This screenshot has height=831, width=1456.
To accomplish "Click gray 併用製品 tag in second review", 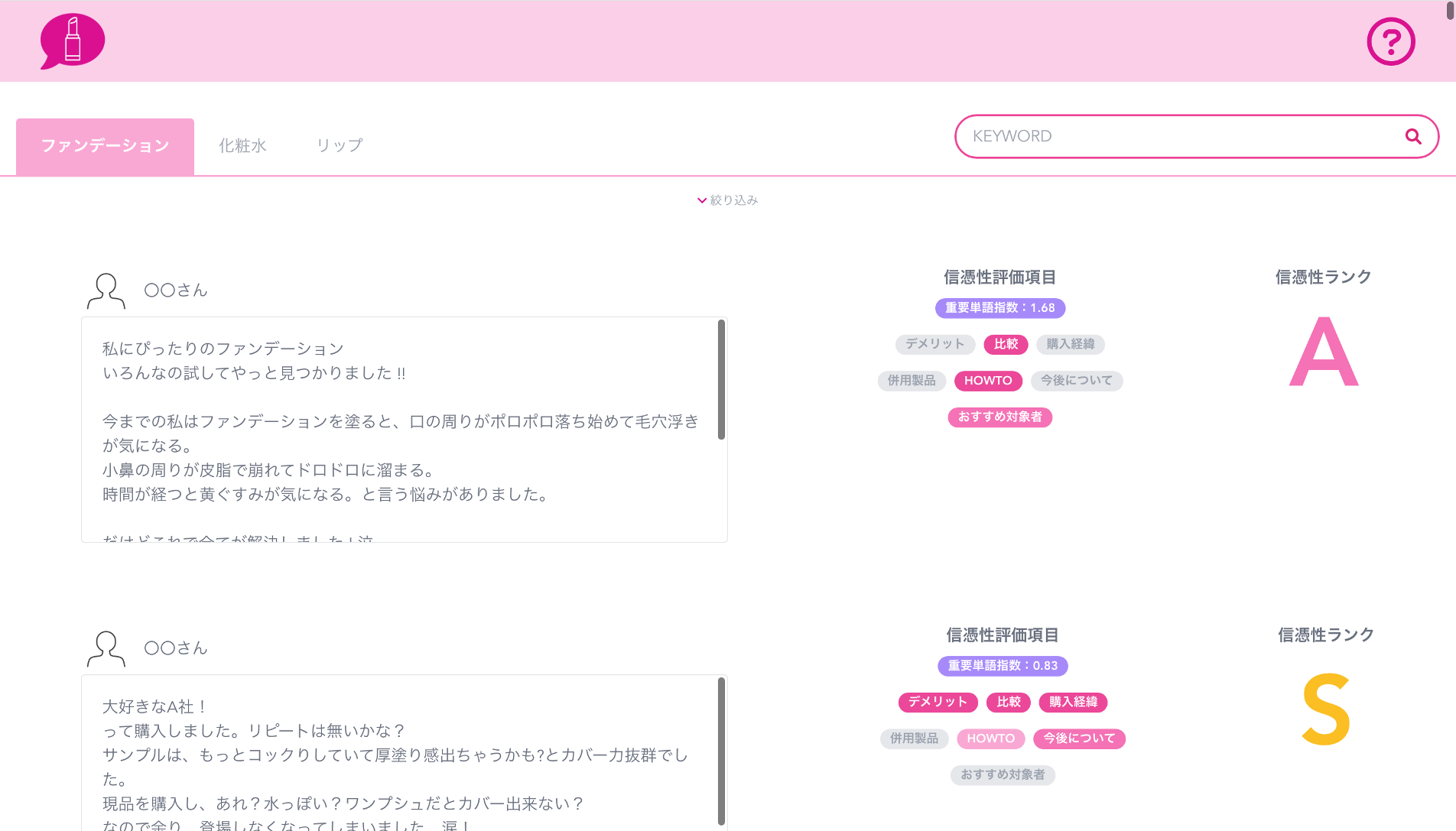I will (x=915, y=738).
